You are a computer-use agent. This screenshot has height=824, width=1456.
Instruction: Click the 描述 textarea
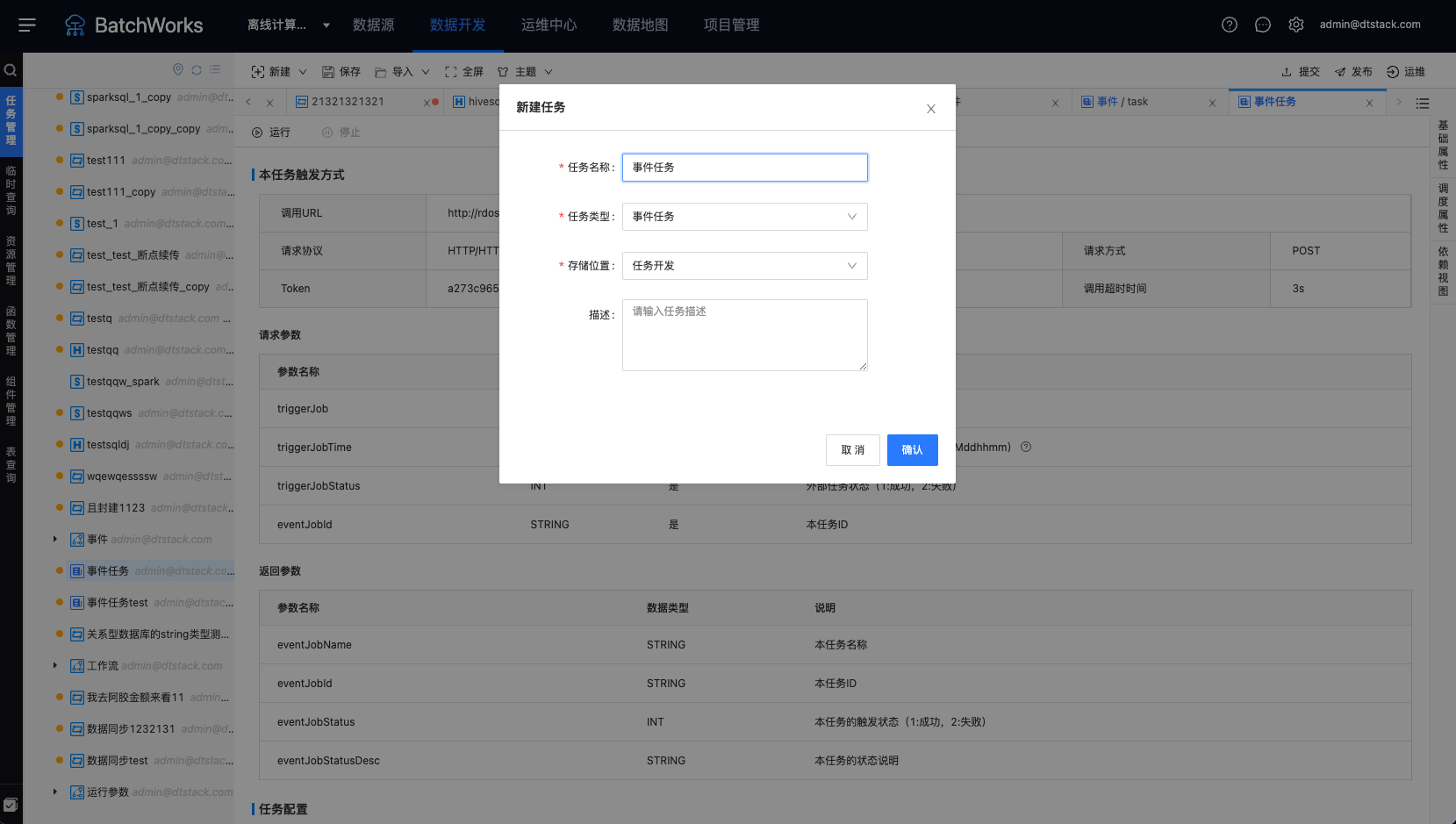[744, 335]
